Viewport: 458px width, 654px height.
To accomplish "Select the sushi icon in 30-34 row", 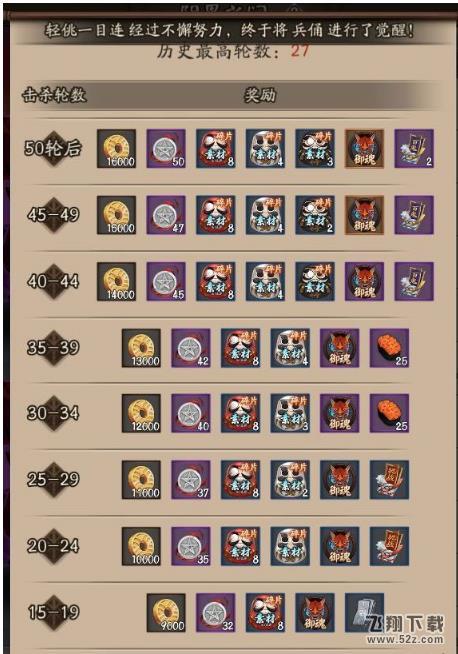I will pos(389,413).
